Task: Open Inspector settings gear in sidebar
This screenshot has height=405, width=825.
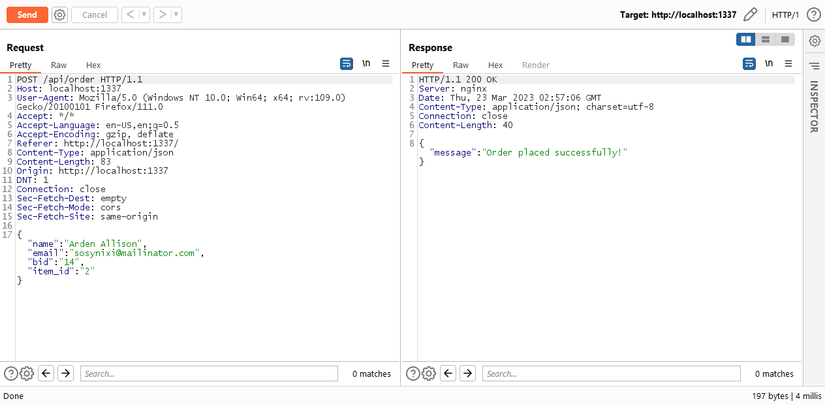Action: [x=815, y=41]
